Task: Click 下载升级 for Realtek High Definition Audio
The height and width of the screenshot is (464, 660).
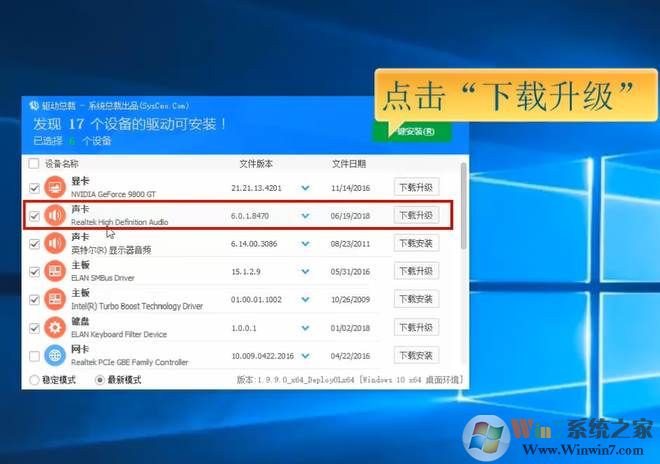Action: [x=416, y=215]
